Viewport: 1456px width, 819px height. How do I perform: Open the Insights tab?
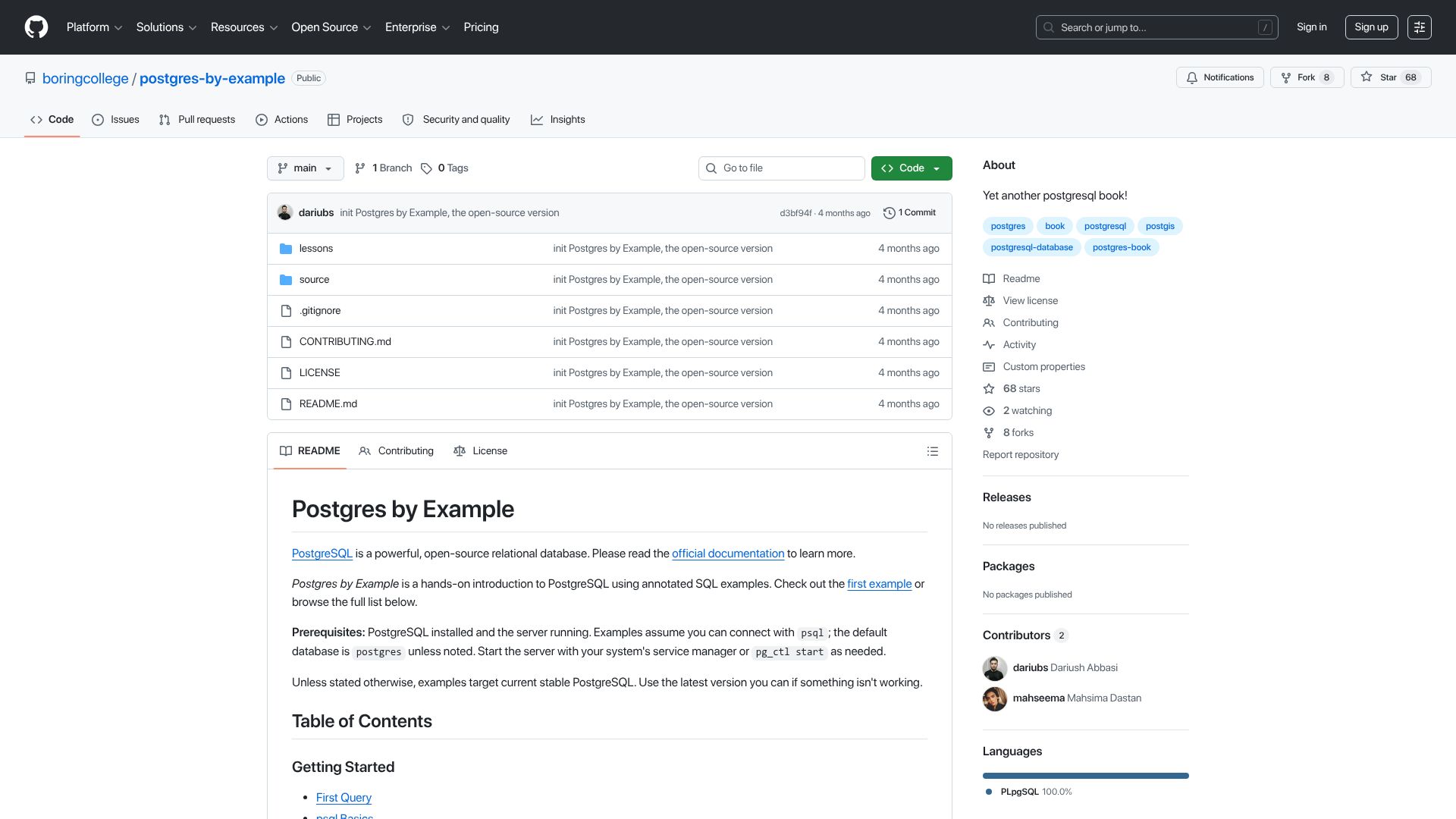tap(558, 120)
